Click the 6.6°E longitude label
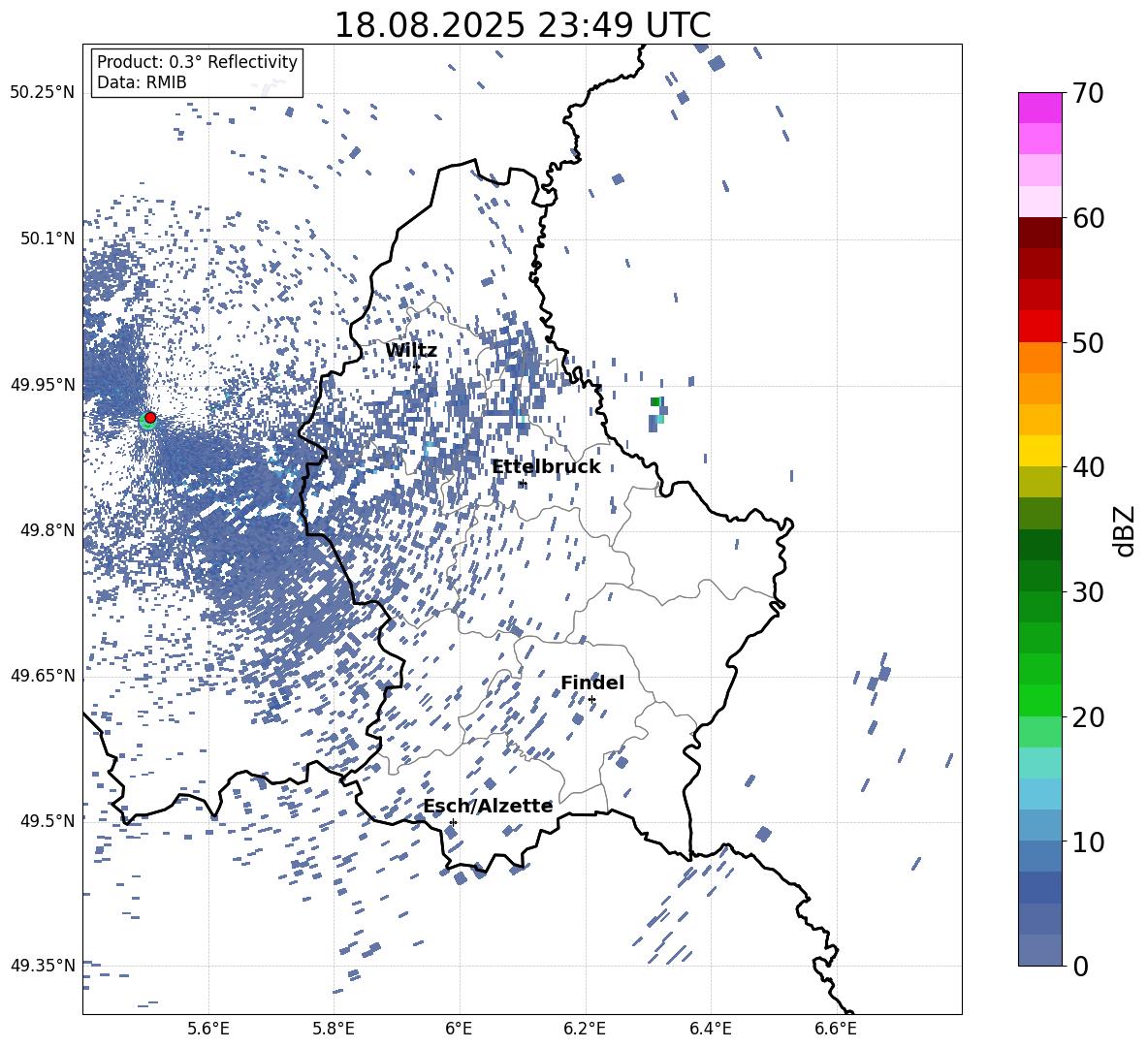The image size is (1148, 1048). click(x=836, y=1029)
